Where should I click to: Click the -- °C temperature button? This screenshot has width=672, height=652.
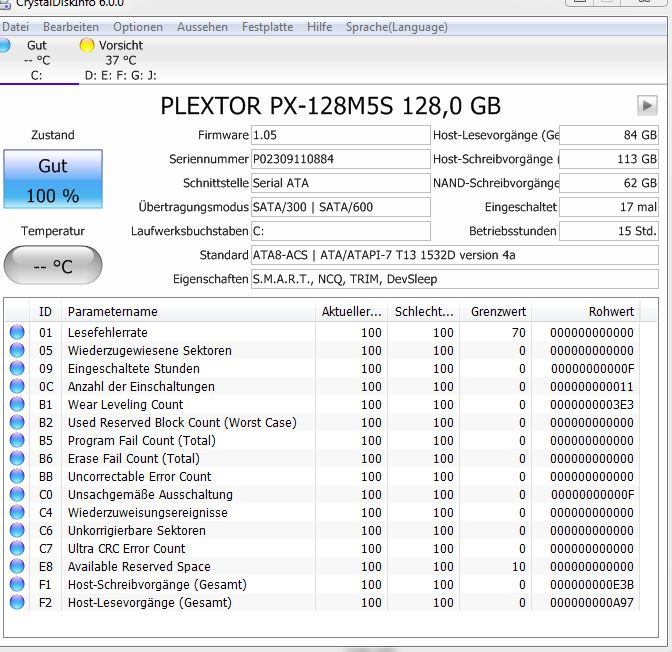click(x=53, y=265)
